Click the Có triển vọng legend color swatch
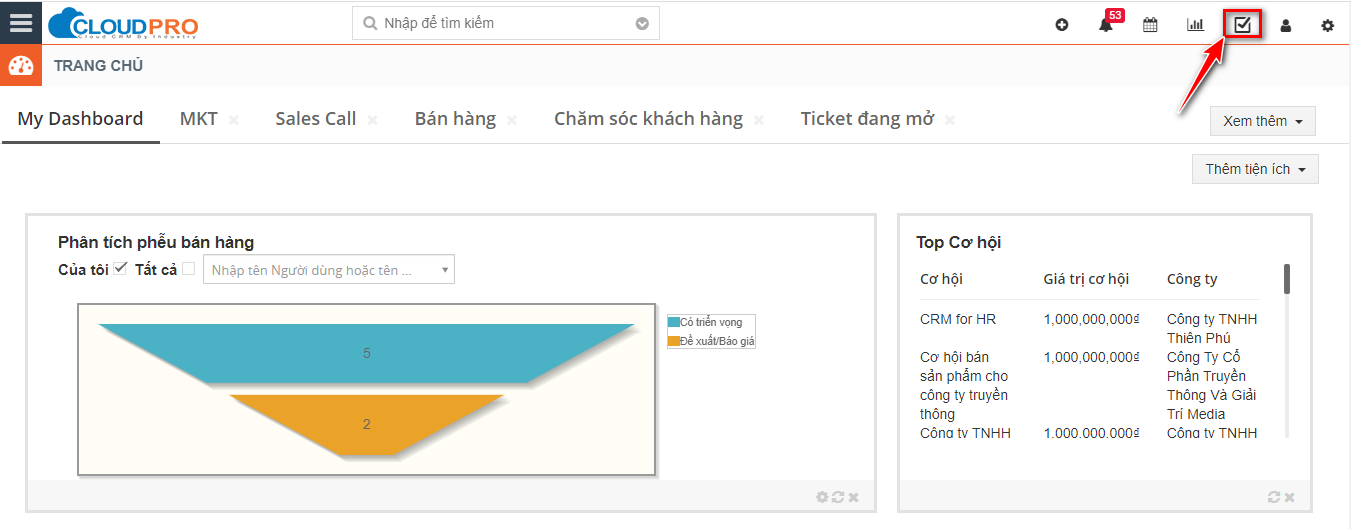This screenshot has width=1351, height=529. coord(674,322)
